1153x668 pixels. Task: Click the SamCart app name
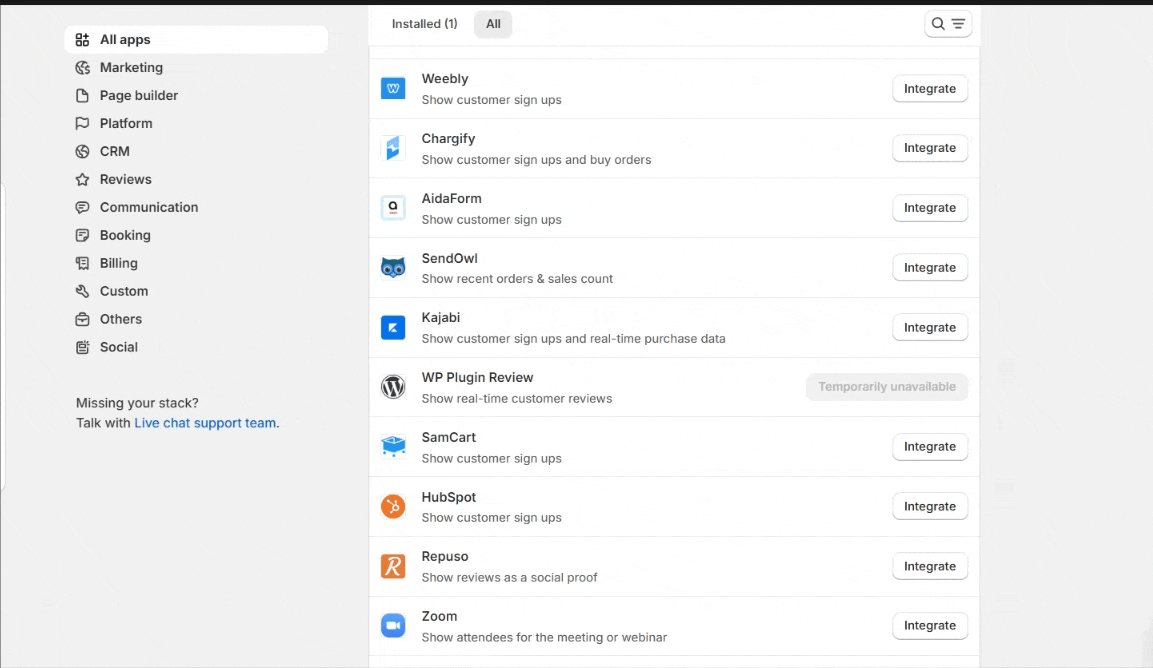[449, 437]
